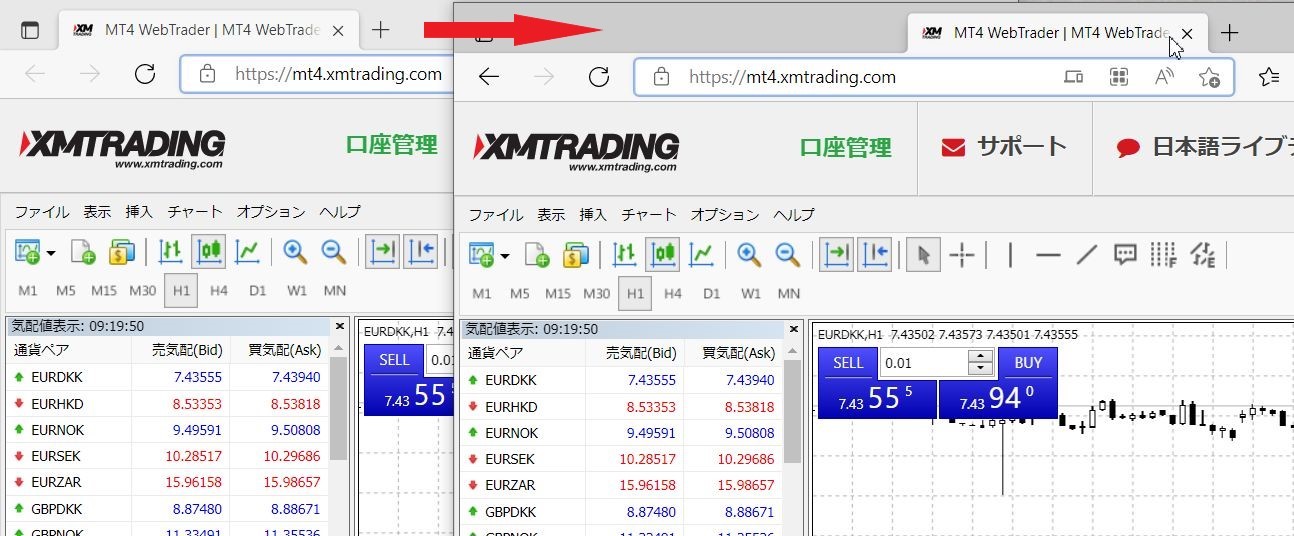The image size is (1294, 536).
Task: Pick the vertical line drawing tool
Action: [1010, 256]
